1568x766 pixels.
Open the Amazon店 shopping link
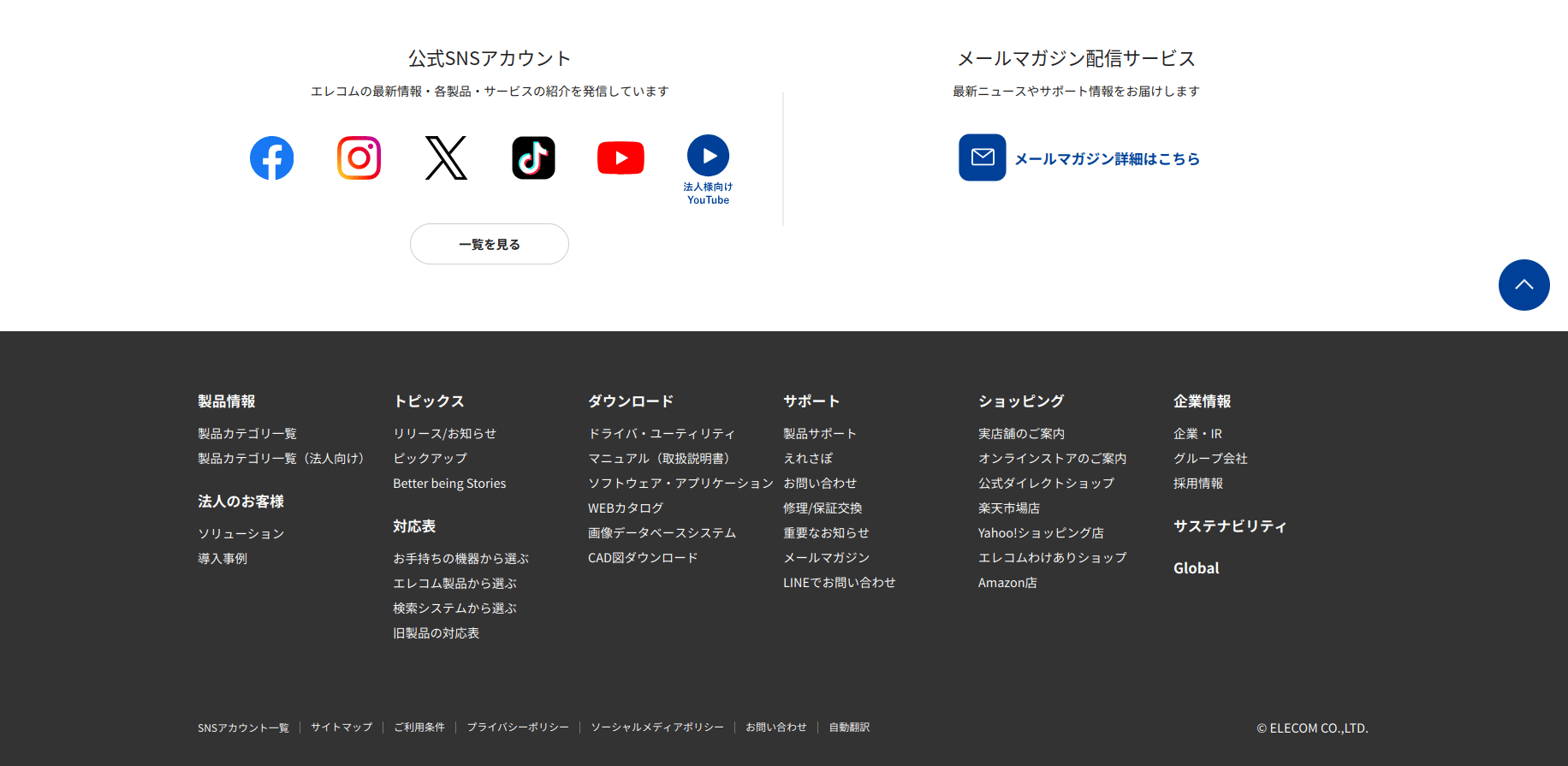pos(1007,583)
